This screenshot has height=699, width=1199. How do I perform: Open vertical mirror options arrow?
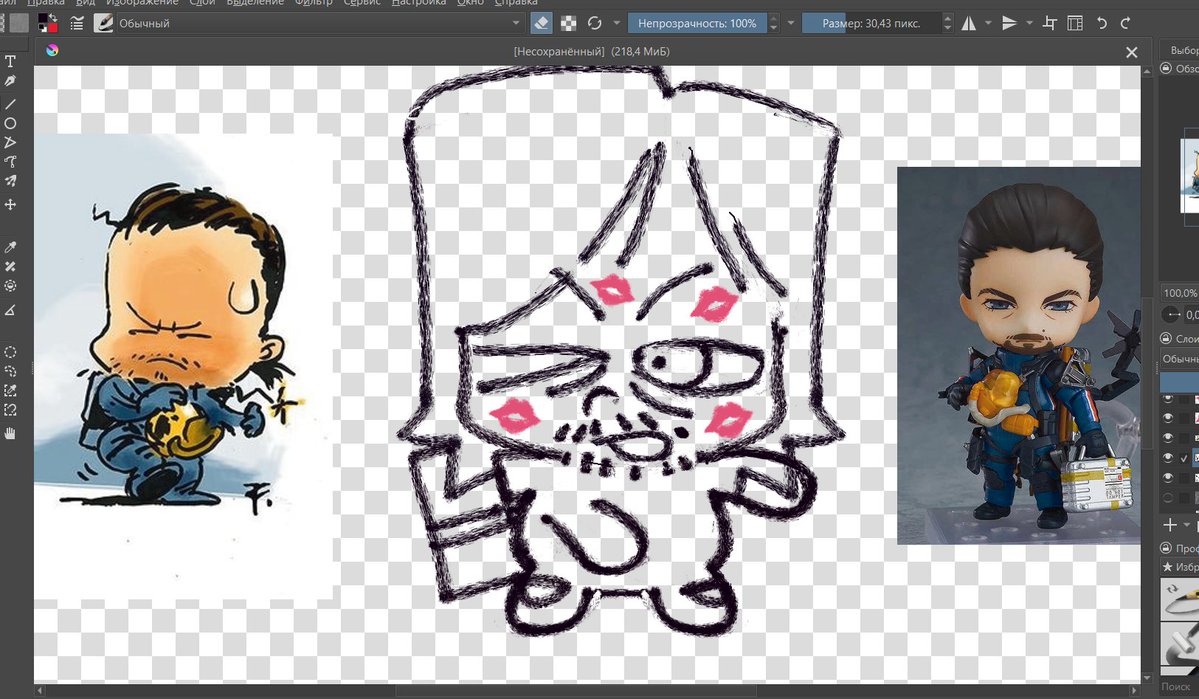[x=1029, y=24]
